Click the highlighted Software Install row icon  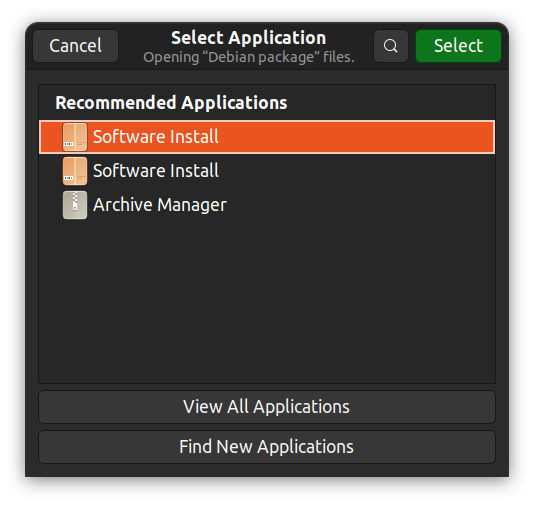[75, 137]
